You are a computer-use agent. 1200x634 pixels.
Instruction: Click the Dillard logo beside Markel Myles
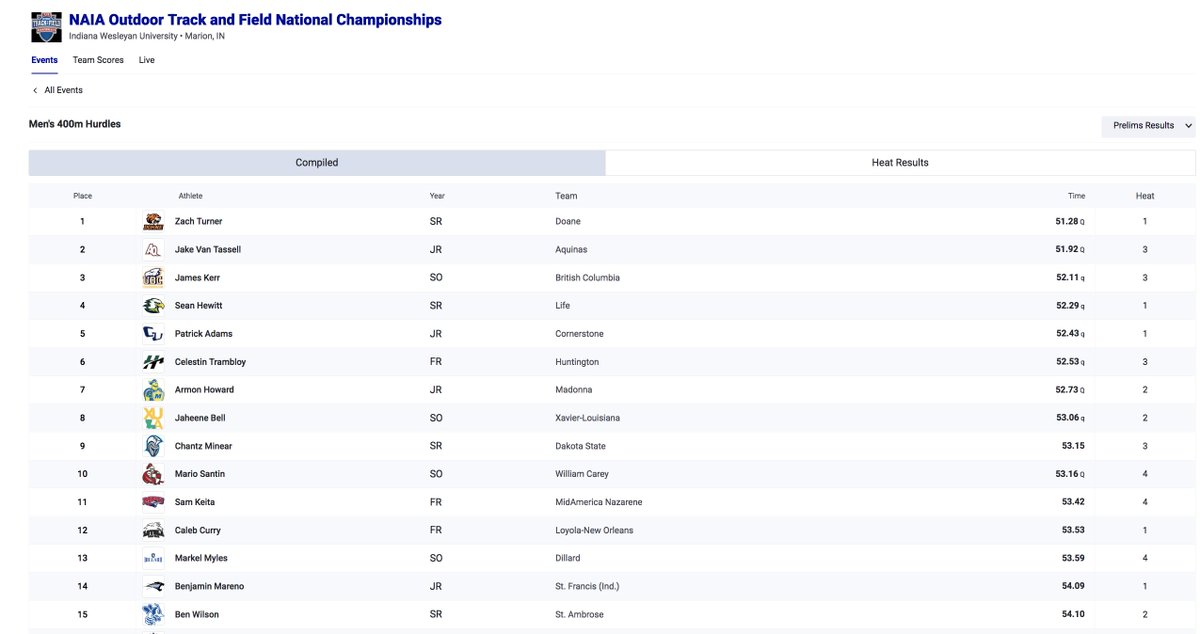(153, 558)
